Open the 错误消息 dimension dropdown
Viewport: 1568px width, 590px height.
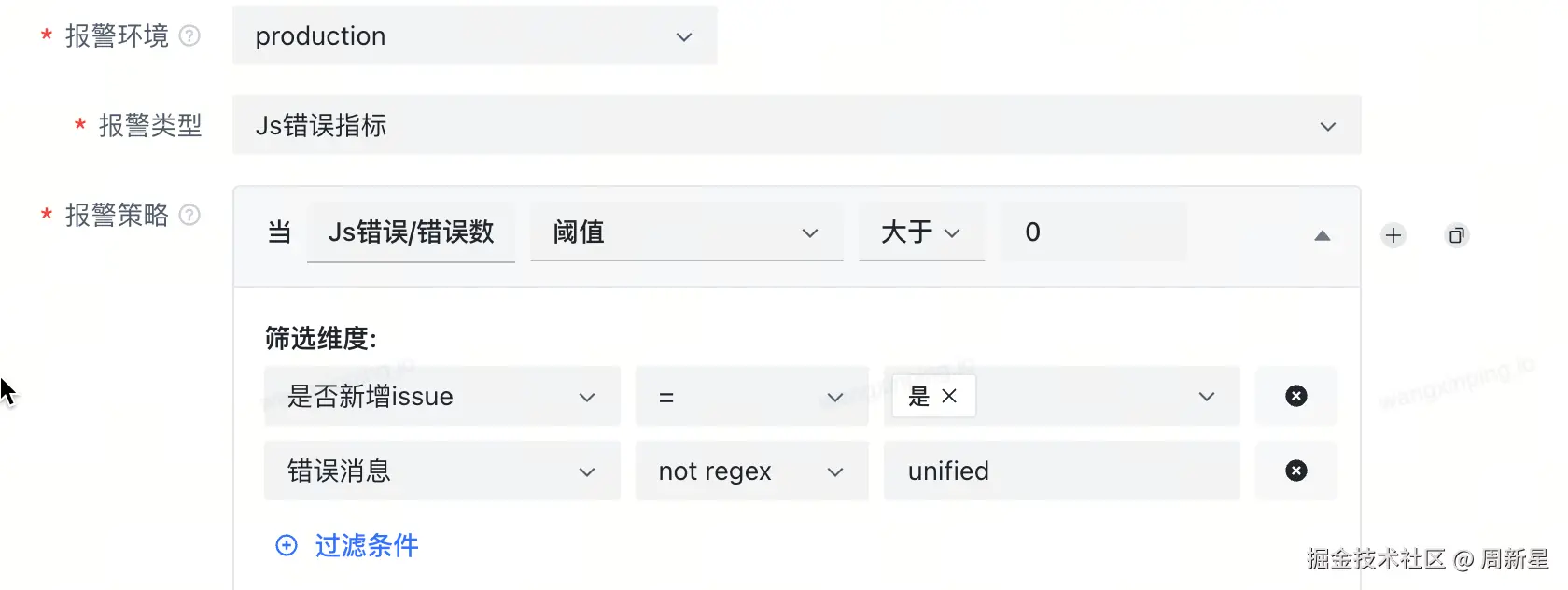(x=441, y=471)
